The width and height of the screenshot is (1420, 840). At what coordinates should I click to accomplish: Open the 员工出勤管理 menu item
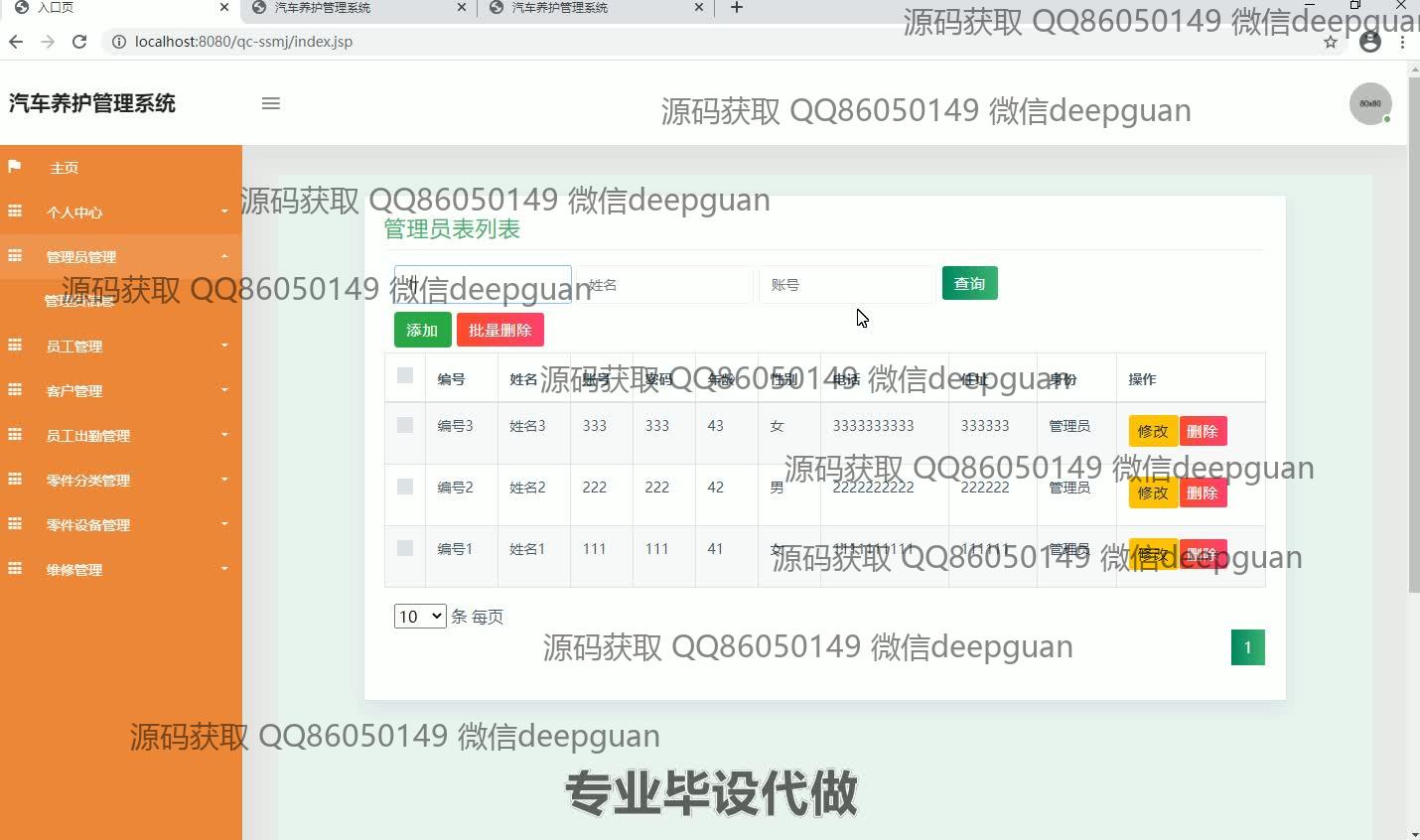pyautogui.click(x=119, y=435)
